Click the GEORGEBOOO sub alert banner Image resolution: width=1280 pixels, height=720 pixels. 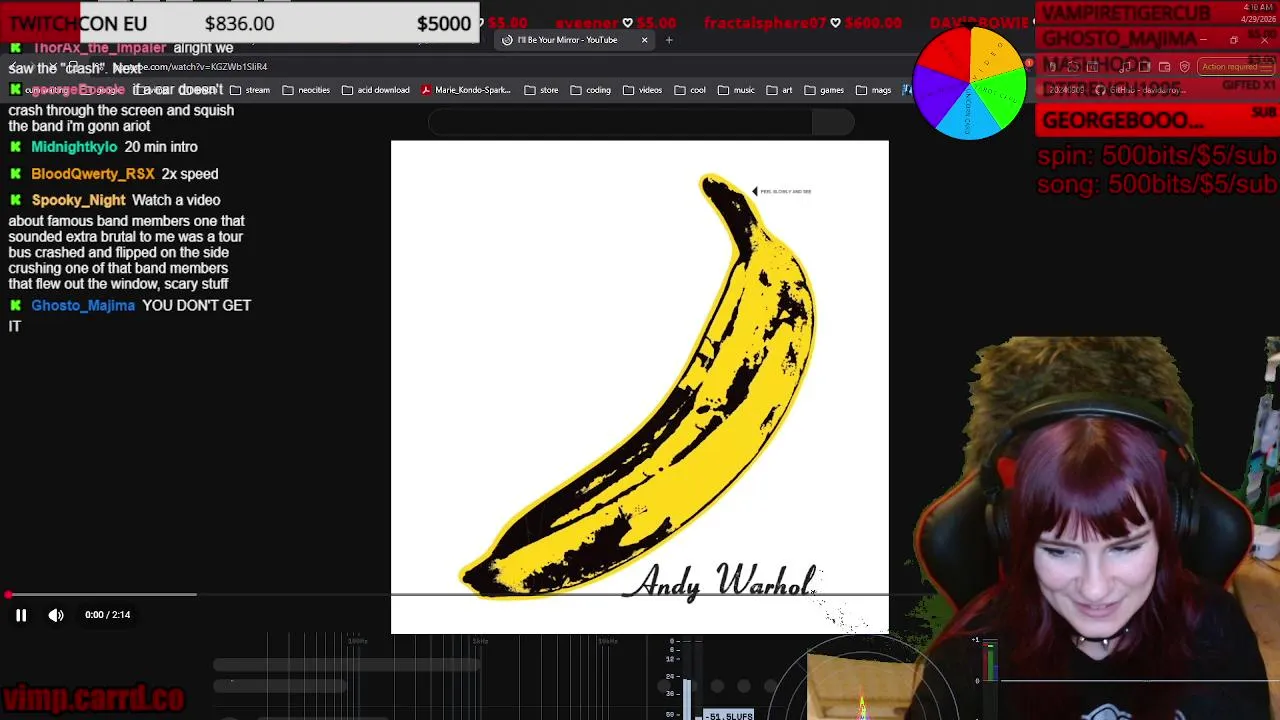tap(1159, 121)
